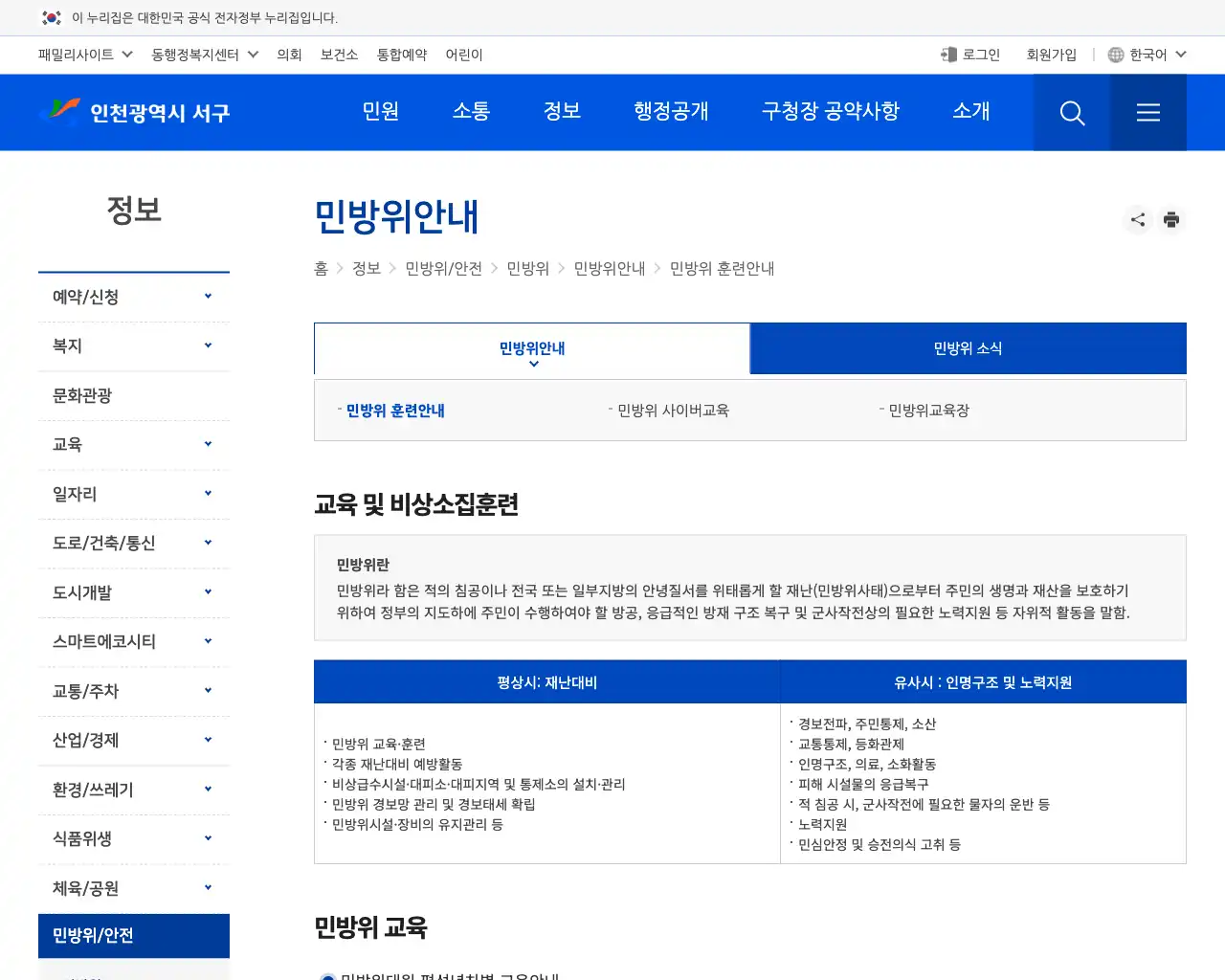The image size is (1225, 980).
Task: Open the hamburger menu icon
Action: click(1148, 112)
